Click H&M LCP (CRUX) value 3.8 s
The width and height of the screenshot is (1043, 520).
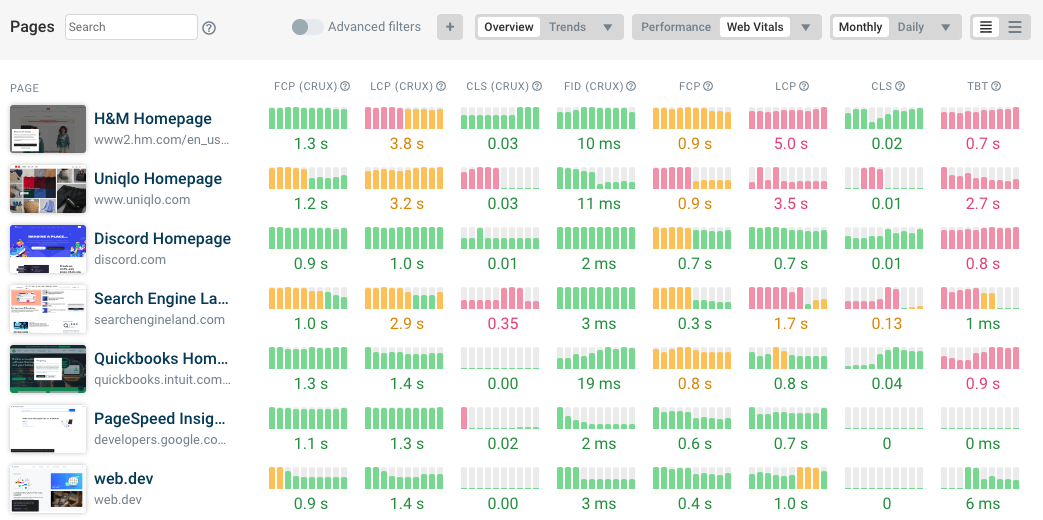406,144
